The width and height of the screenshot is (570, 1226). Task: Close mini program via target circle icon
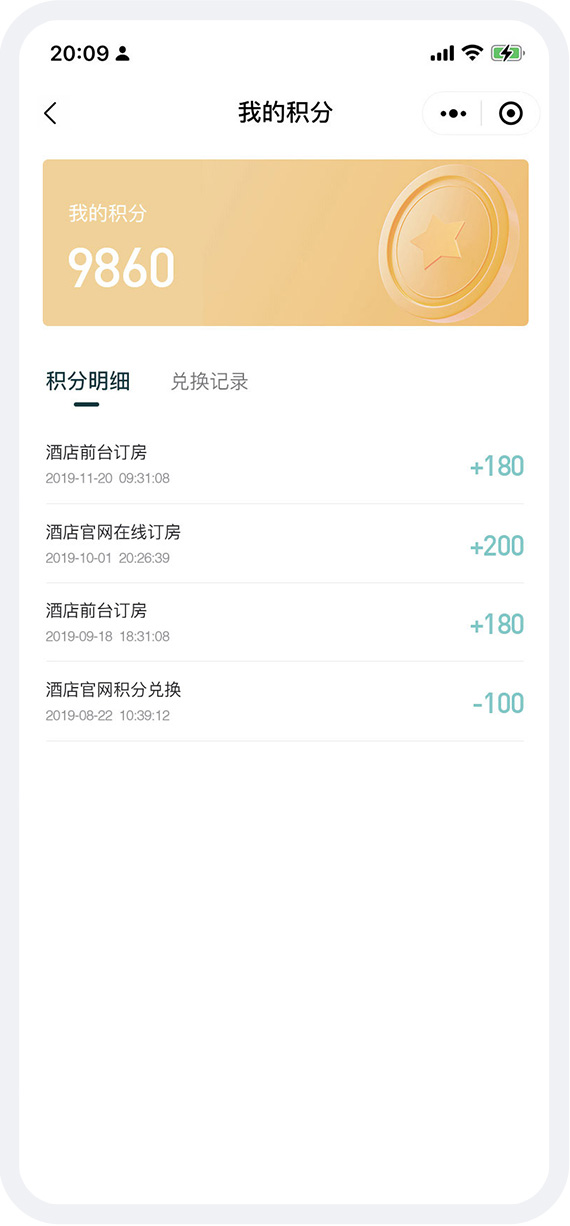(x=510, y=114)
